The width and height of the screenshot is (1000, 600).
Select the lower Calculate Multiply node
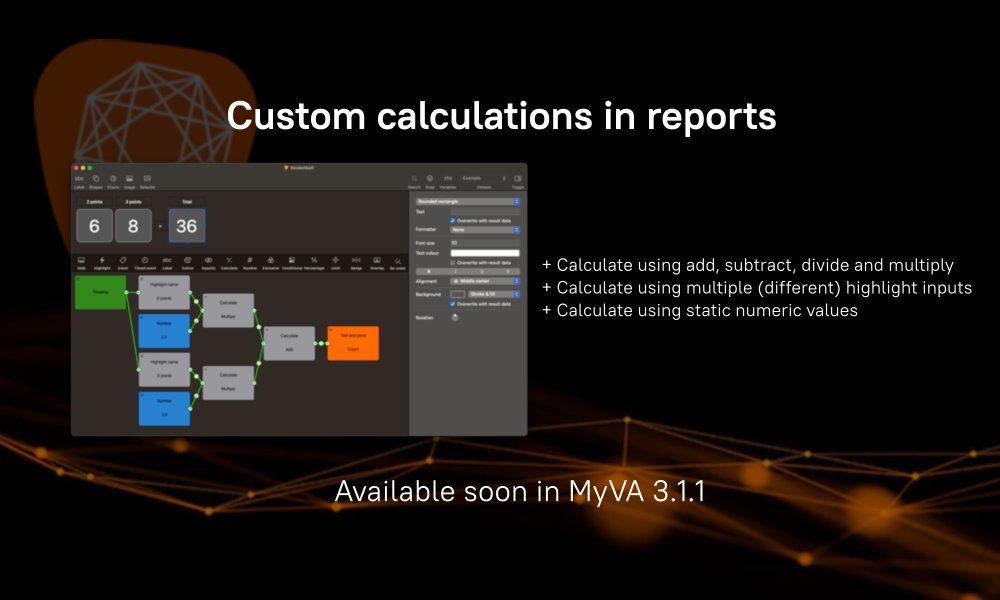[x=228, y=383]
